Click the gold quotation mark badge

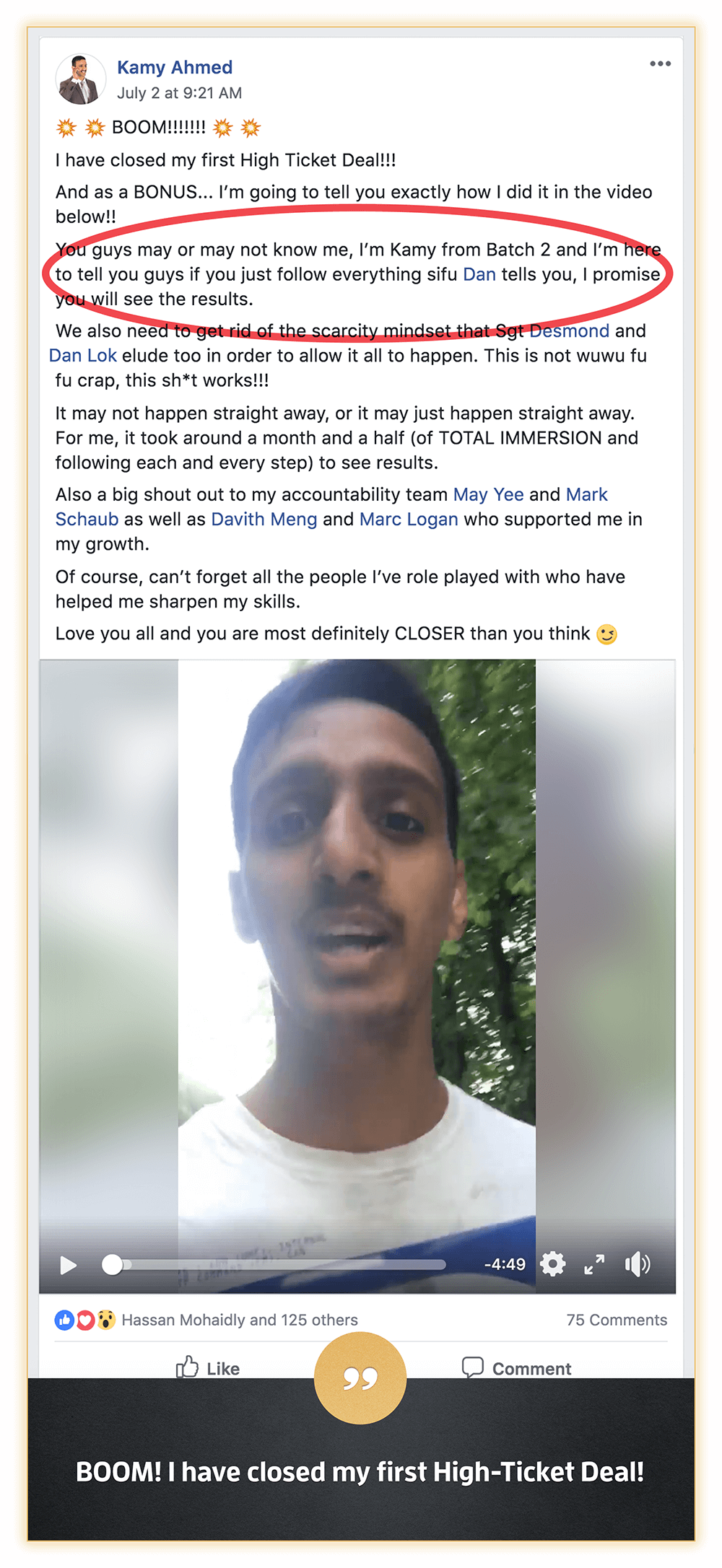pos(360,1378)
